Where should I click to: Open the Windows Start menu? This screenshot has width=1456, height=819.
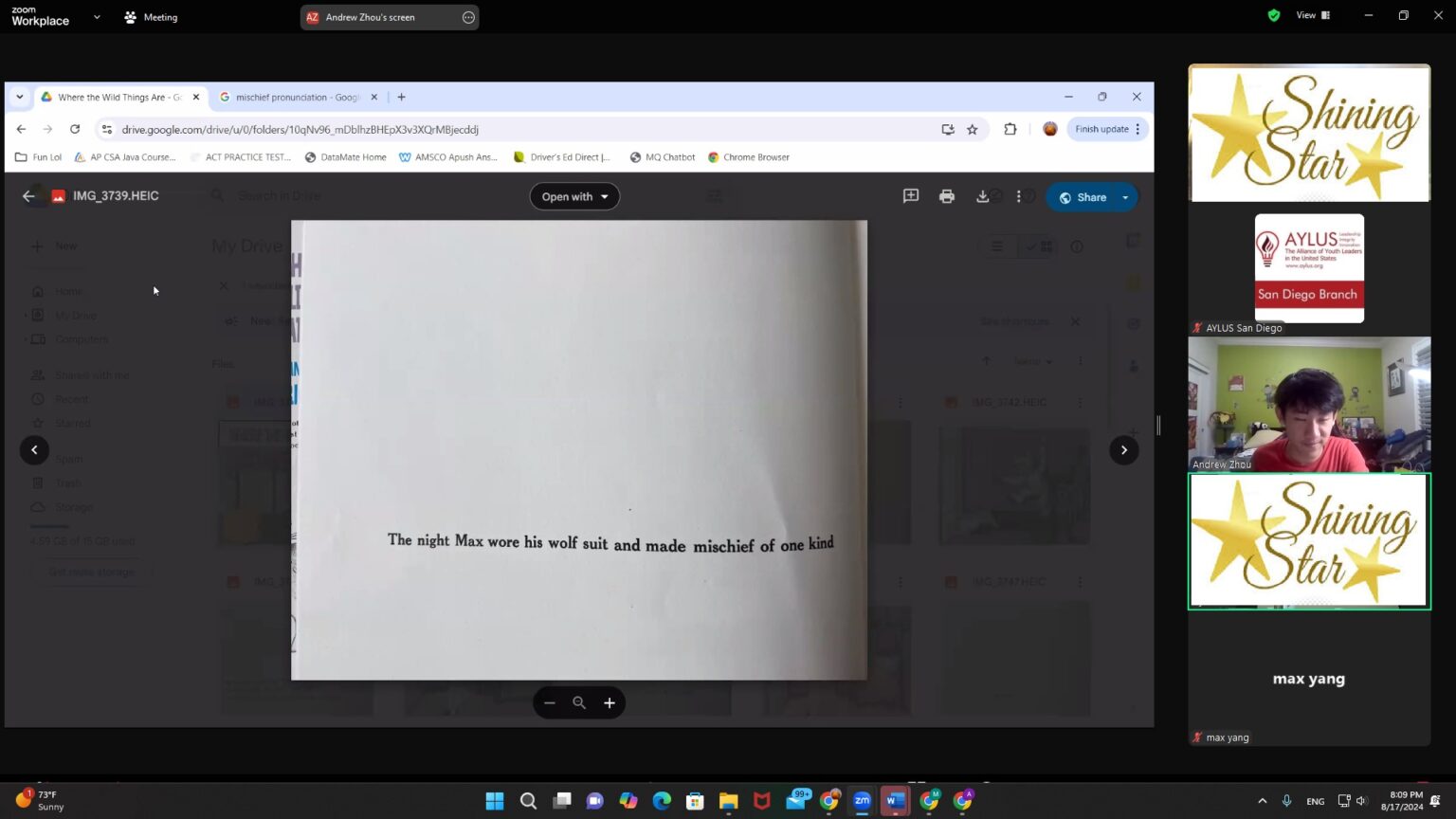point(495,801)
